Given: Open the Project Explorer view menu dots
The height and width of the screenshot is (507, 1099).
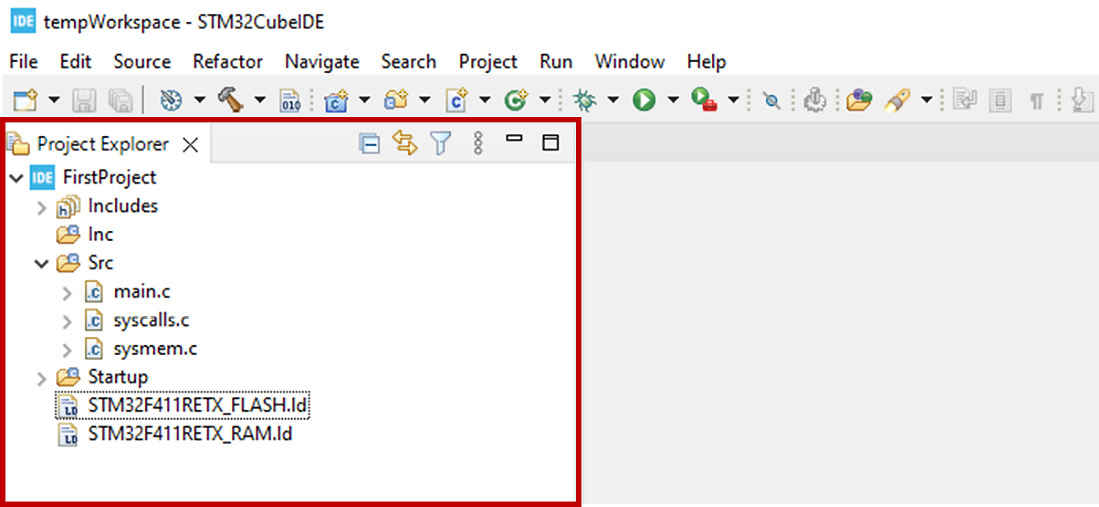Looking at the screenshot, I should pyautogui.click(x=479, y=143).
